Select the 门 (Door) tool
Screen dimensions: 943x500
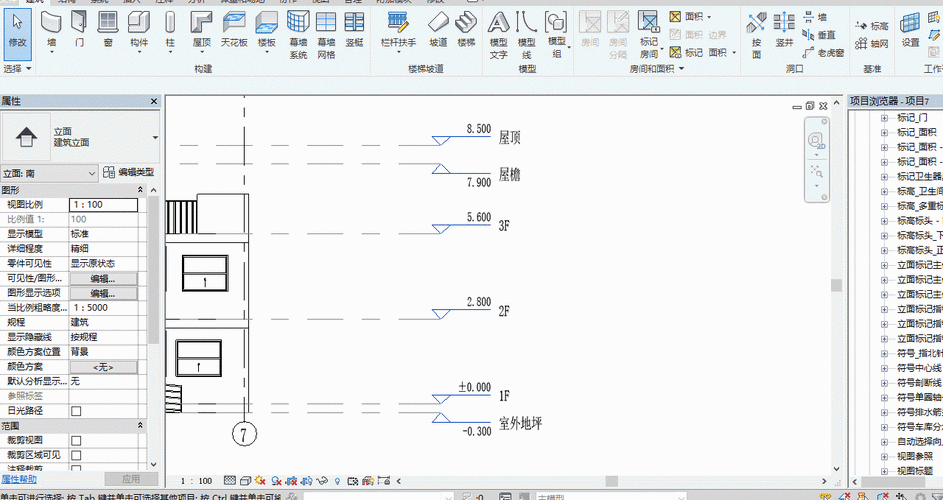[x=79, y=29]
